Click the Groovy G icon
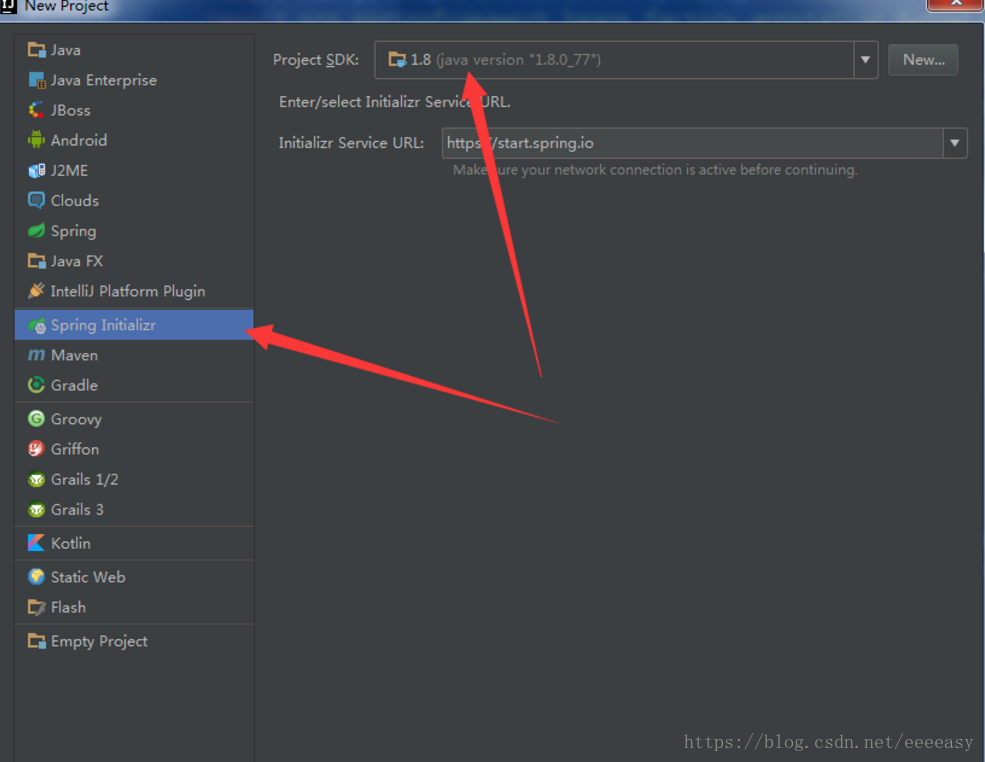The width and height of the screenshot is (985, 762). pyautogui.click(x=36, y=418)
